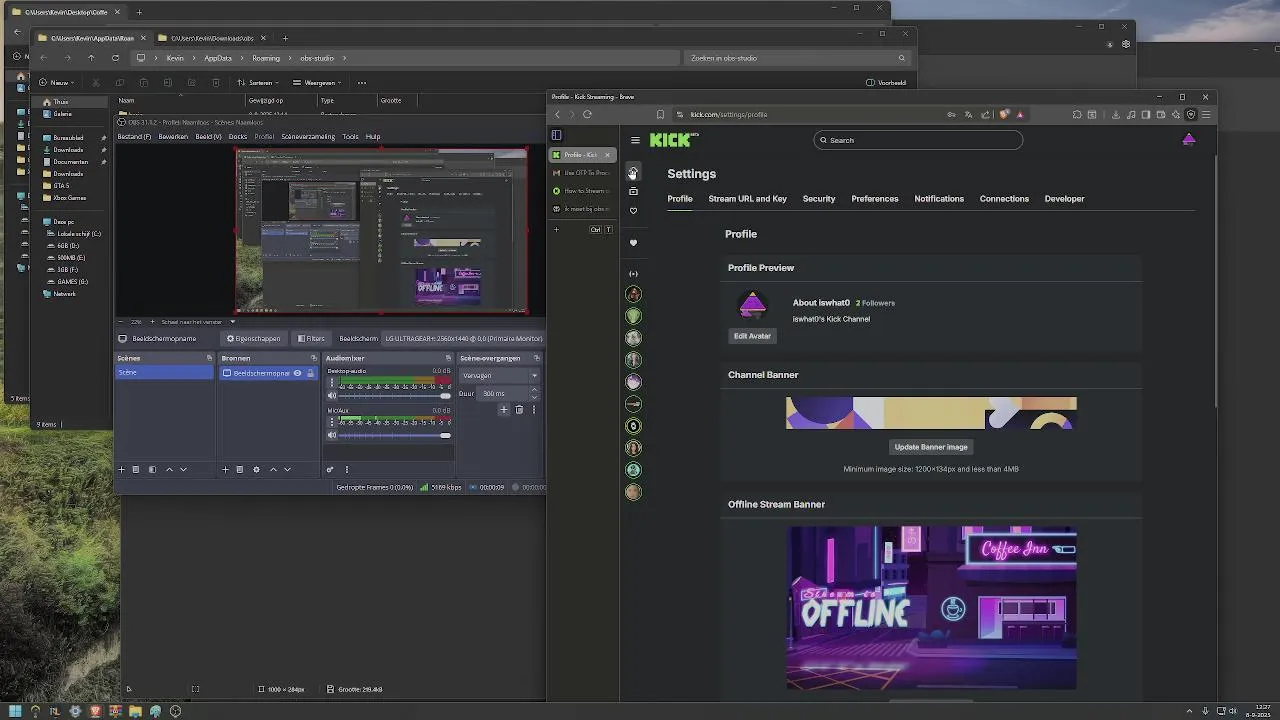Open Eigenschappen button in OBS
This screenshot has width=1280, height=720.
click(253, 338)
